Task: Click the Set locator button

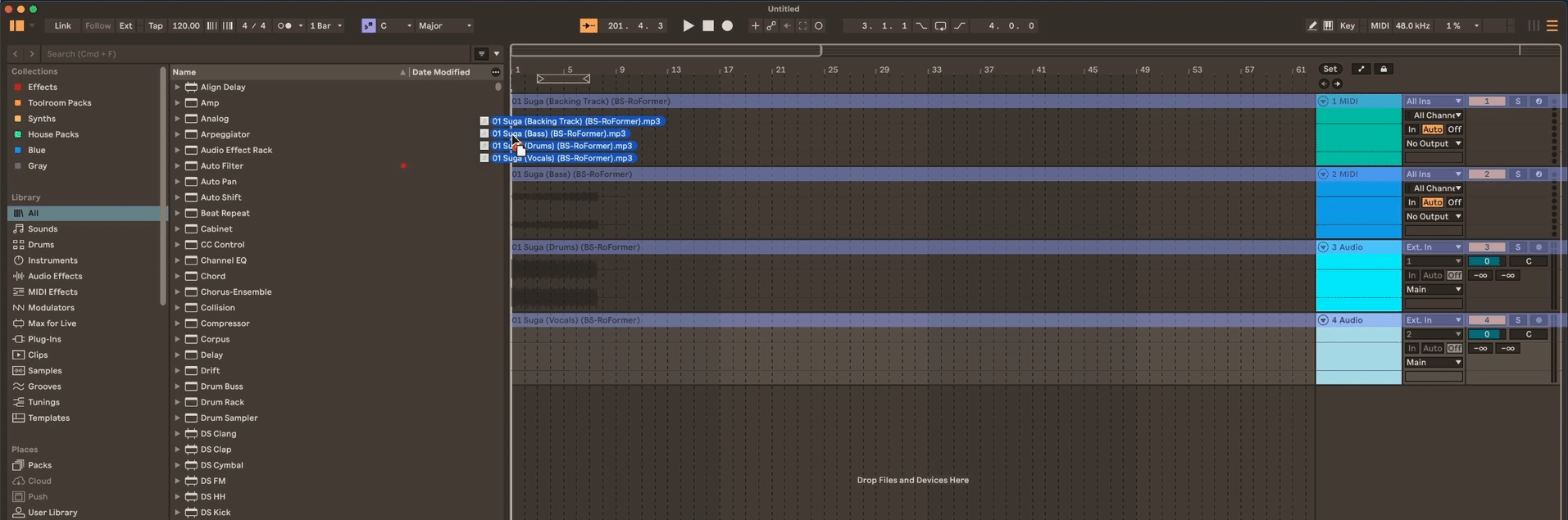Action: pos(1329,70)
